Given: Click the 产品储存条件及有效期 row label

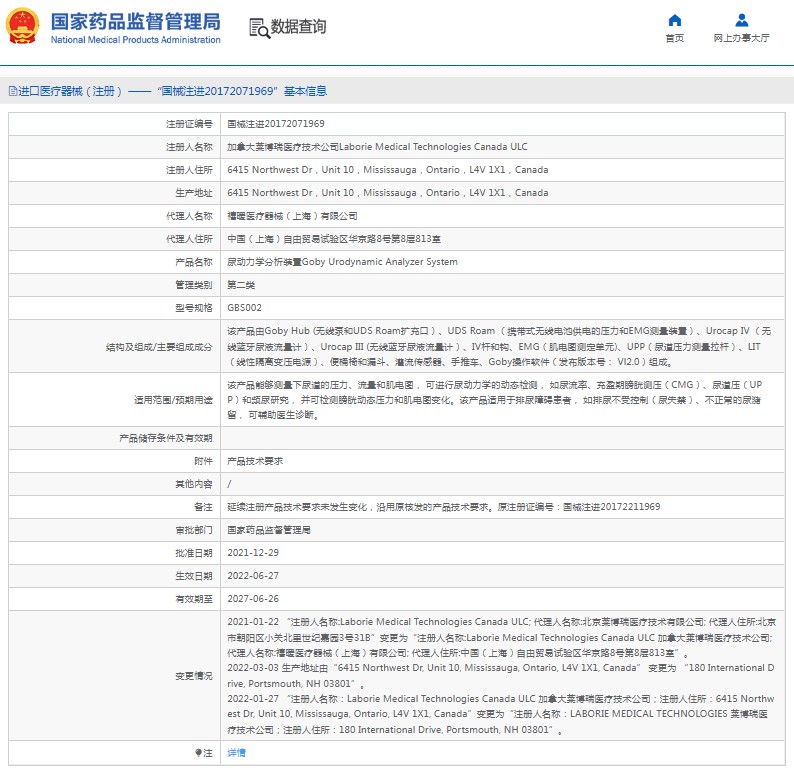Looking at the screenshot, I should click(x=166, y=438).
